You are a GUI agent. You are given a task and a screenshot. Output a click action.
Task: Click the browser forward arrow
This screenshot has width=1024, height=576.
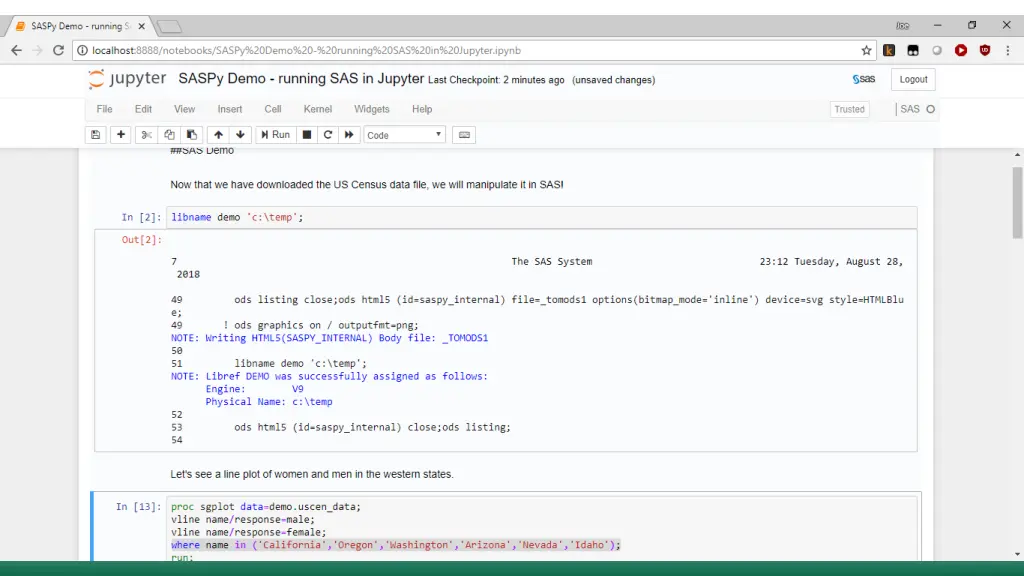[x=37, y=50]
